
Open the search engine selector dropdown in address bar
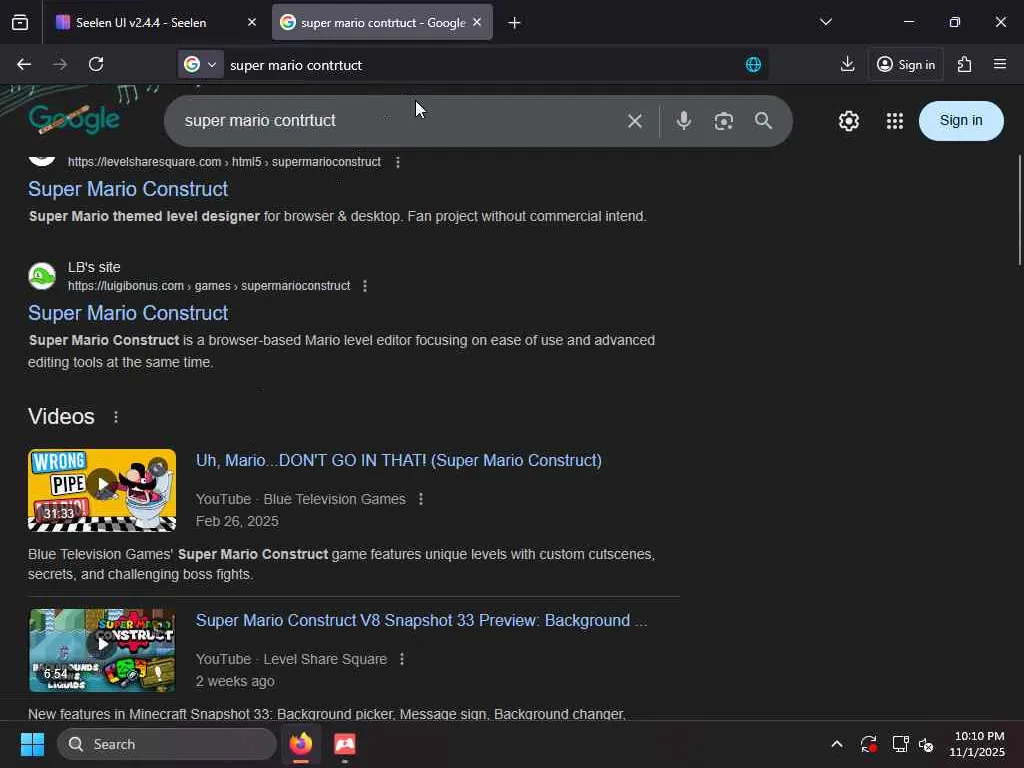coord(200,64)
